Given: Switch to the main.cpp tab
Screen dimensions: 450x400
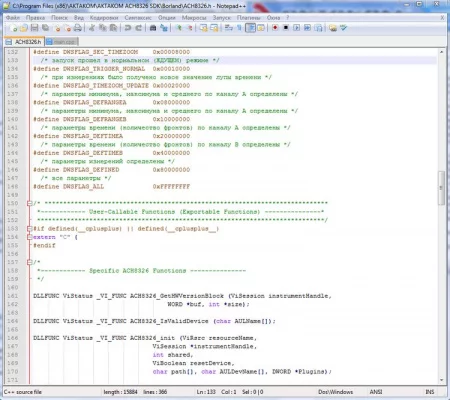Looking at the screenshot, I should pyautogui.click(x=62, y=42).
